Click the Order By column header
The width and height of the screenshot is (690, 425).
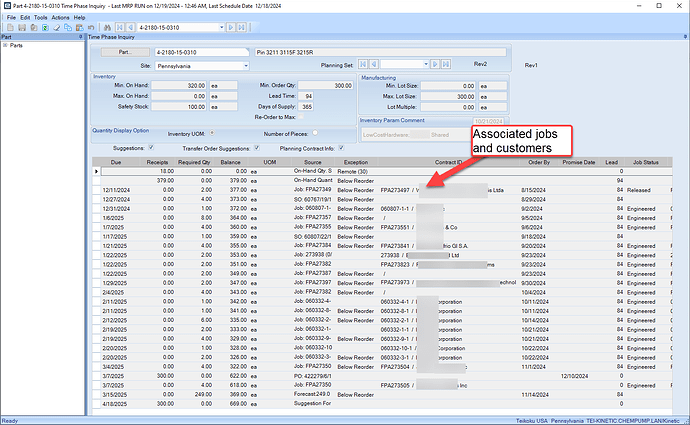(539, 162)
